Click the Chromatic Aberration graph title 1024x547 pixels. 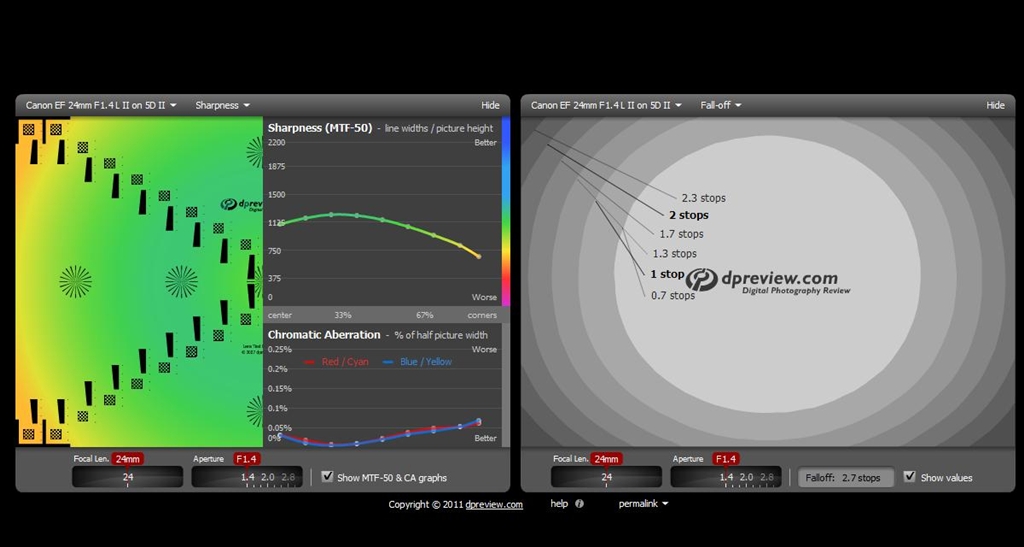324,335
